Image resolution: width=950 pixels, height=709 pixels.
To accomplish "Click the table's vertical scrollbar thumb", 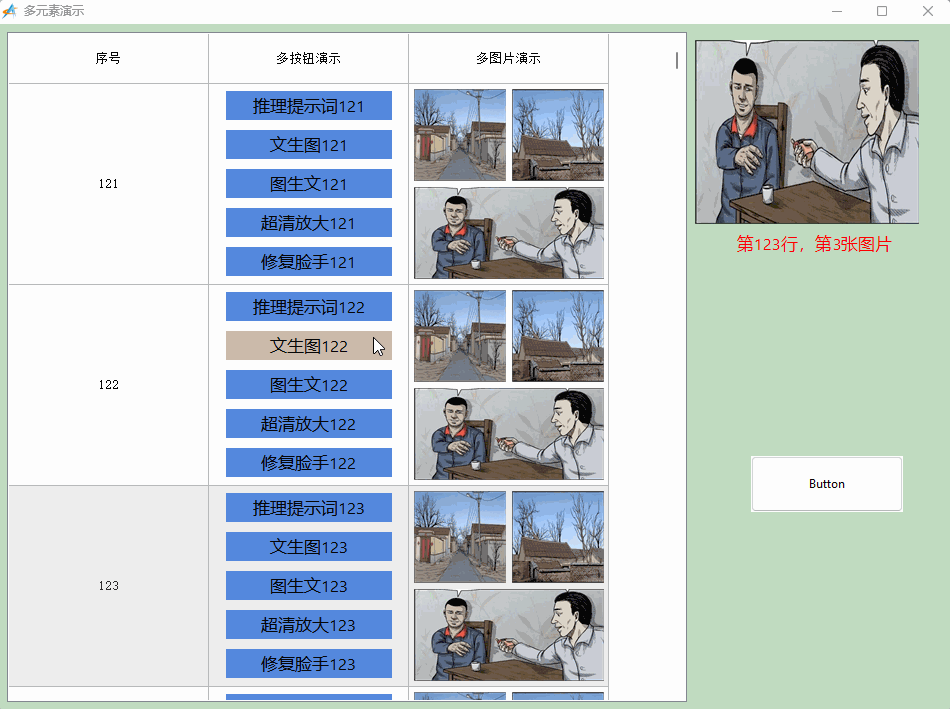I will pos(677,60).
